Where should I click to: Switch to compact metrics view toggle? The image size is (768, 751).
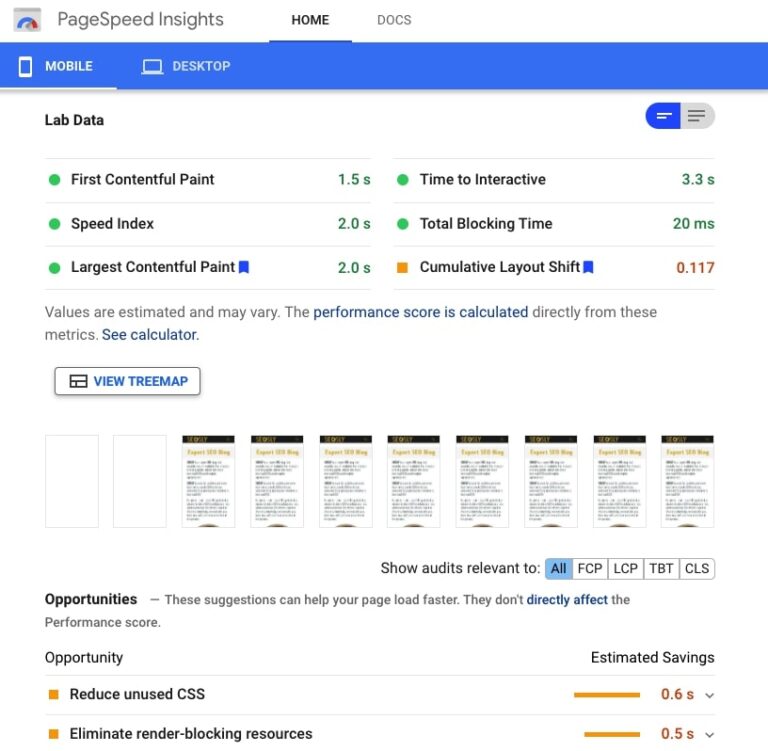(663, 116)
